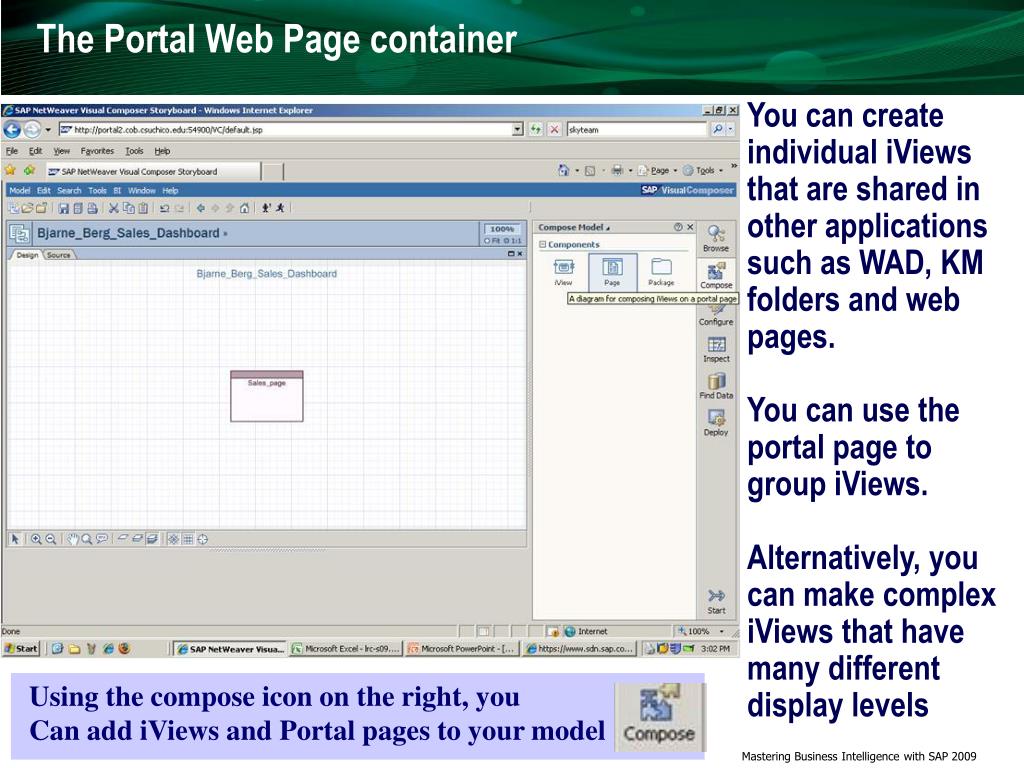The width and height of the screenshot is (1024, 768).
Task: Click the Compose Model help icon
Action: pyautogui.click(x=678, y=227)
